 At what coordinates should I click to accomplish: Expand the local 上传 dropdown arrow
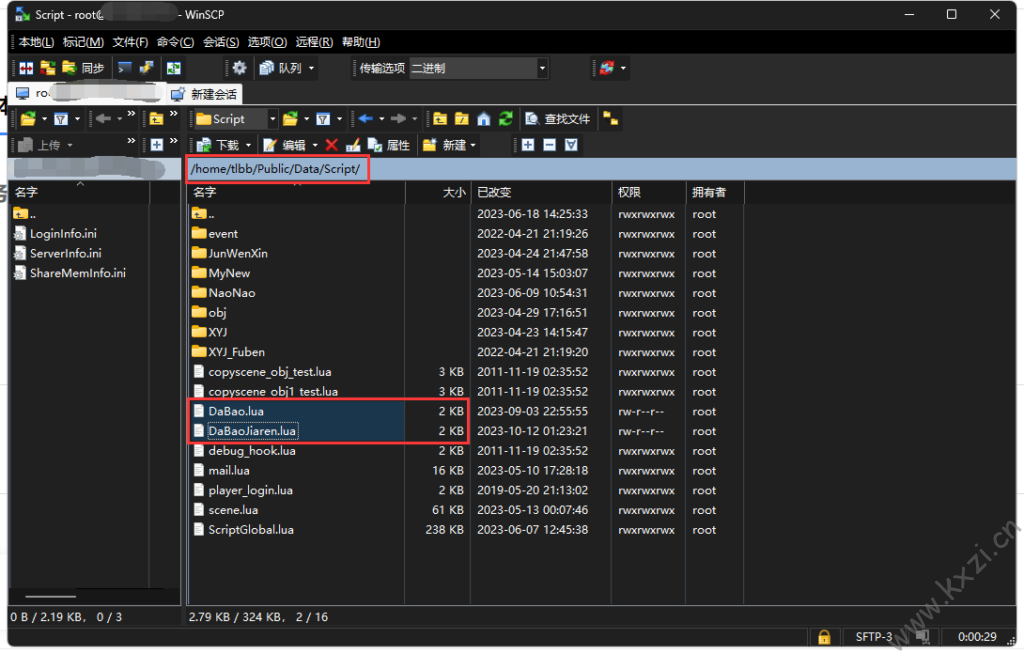pos(70,145)
